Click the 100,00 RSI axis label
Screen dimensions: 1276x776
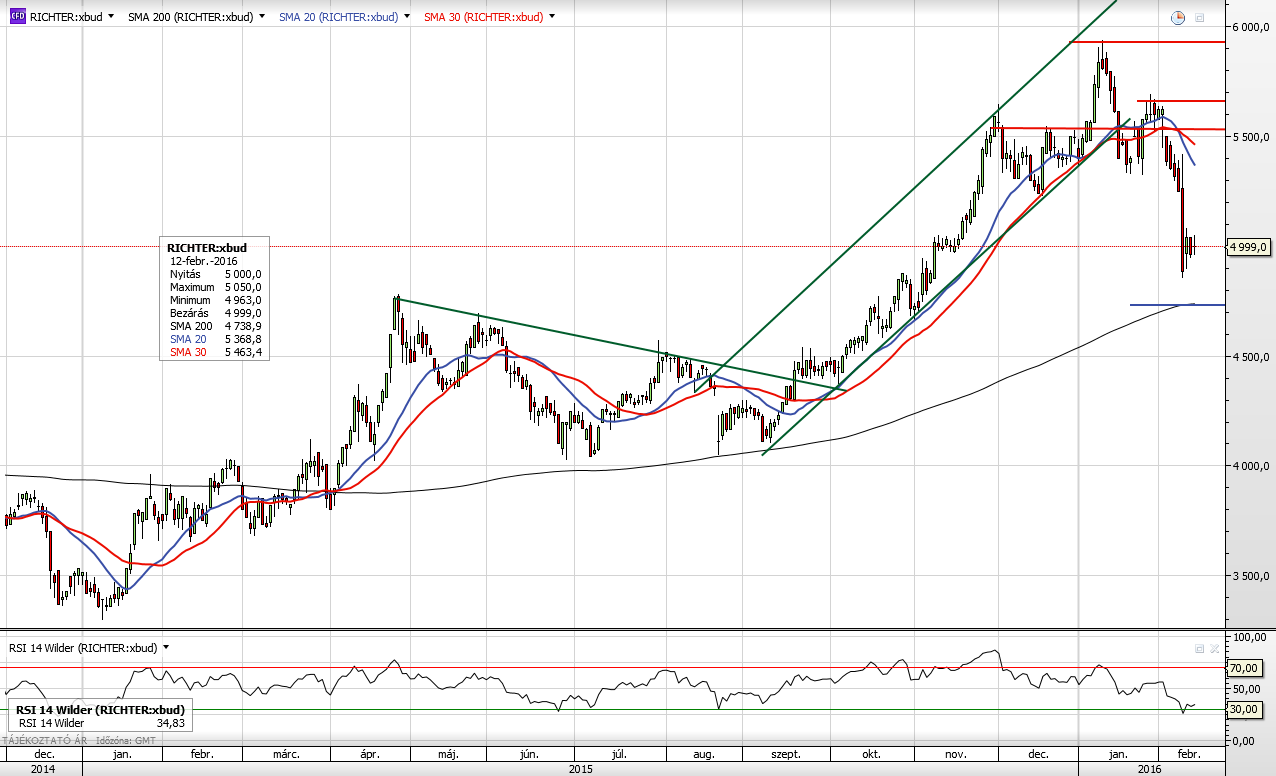pyautogui.click(x=1250, y=637)
